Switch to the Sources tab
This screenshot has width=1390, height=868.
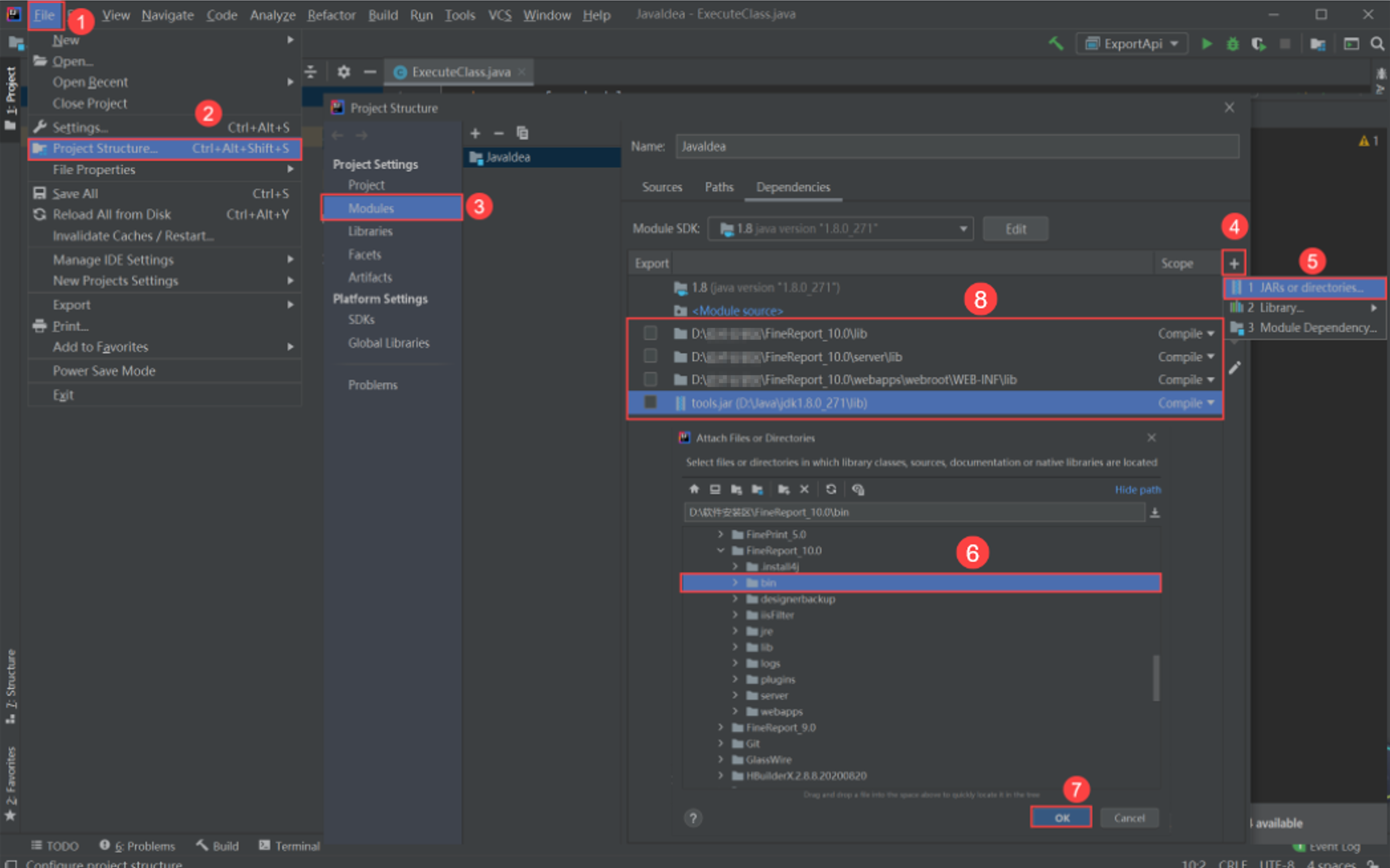point(662,187)
